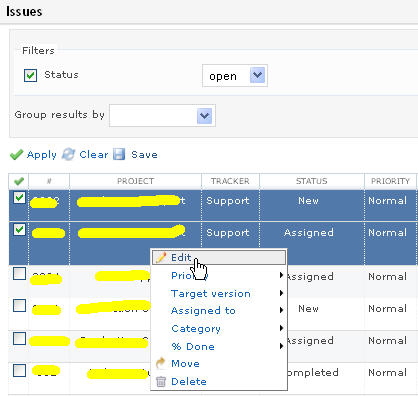
Task: Expand the Priority submenu arrow
Action: coord(281,275)
